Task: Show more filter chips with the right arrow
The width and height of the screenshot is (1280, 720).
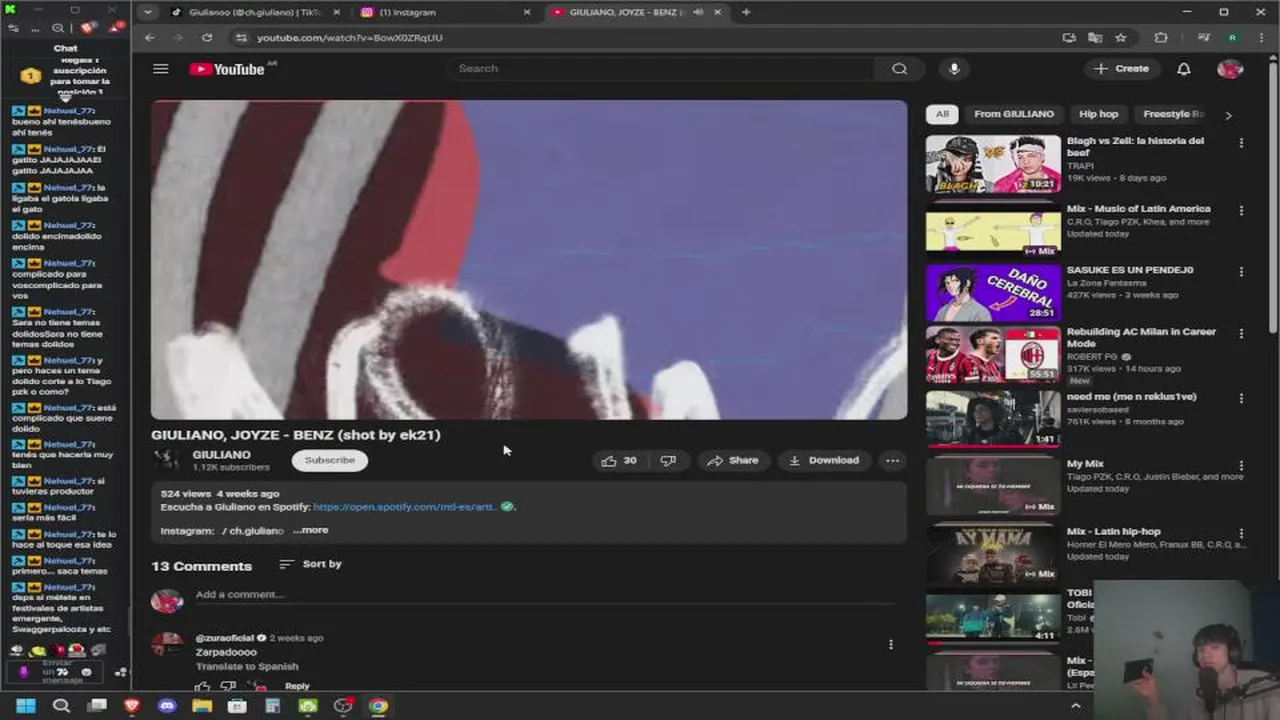Action: click(x=1228, y=115)
